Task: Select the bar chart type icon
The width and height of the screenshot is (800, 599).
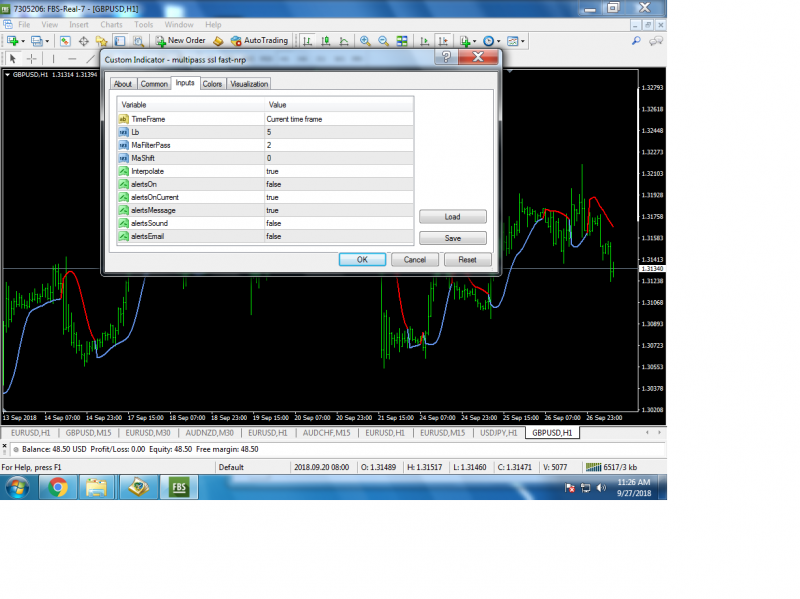Action: [x=307, y=41]
